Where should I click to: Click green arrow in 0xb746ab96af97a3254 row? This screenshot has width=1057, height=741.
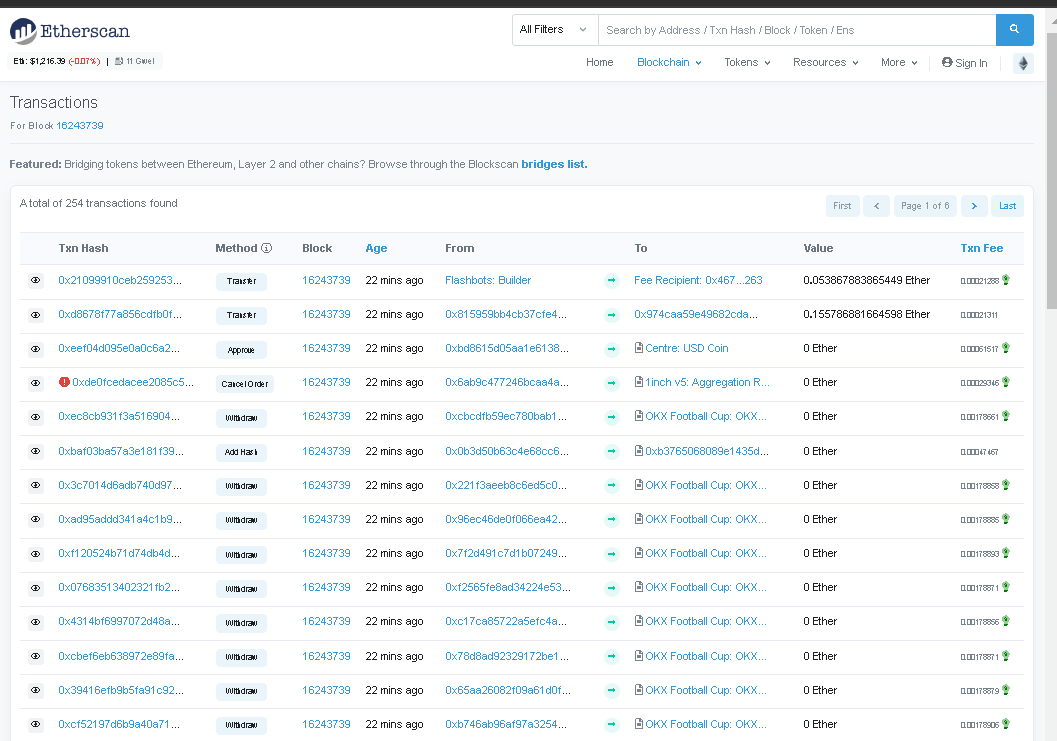tap(611, 724)
